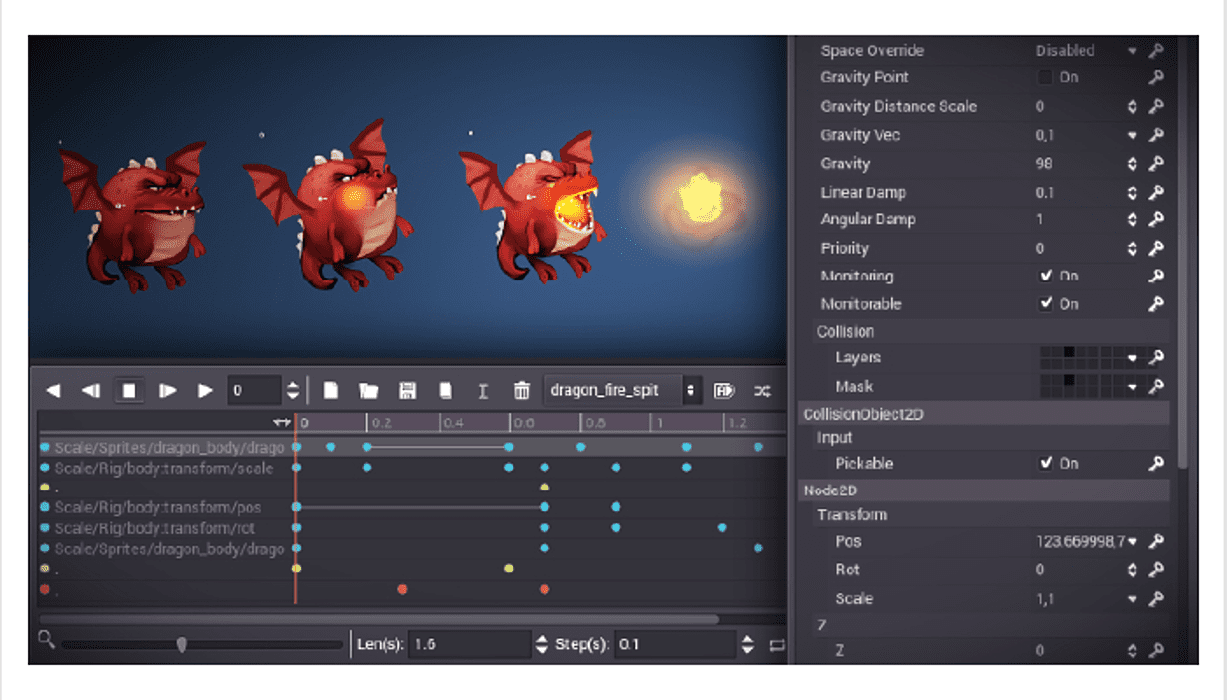Stop the animation playback
Screen dimensions: 1227x700
pos(129,390)
